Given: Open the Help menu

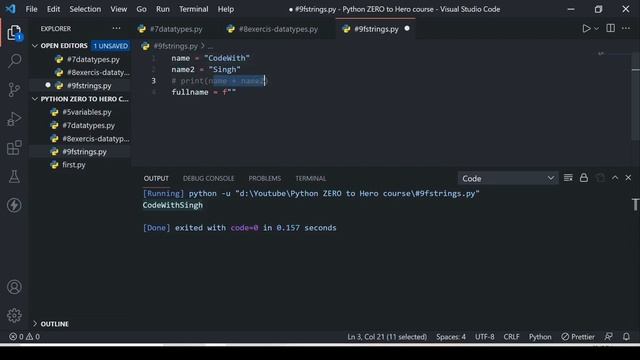Looking at the screenshot, I should [226, 9].
